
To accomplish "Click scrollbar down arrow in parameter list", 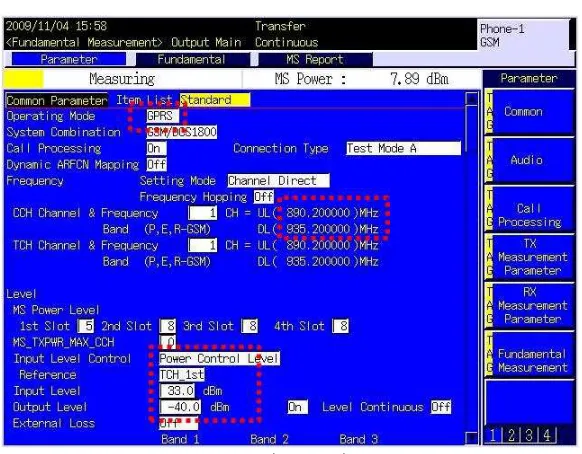I will click(x=471, y=437).
